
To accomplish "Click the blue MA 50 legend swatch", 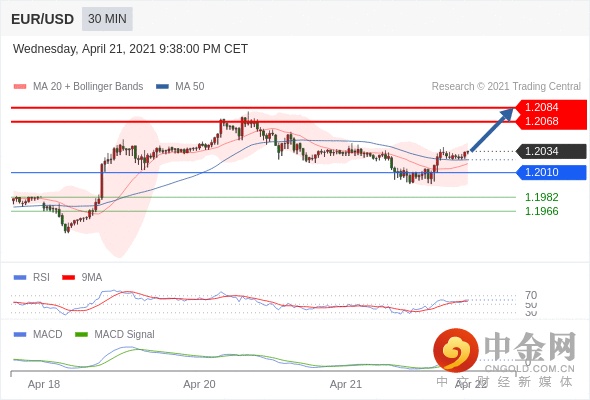I will [162, 87].
